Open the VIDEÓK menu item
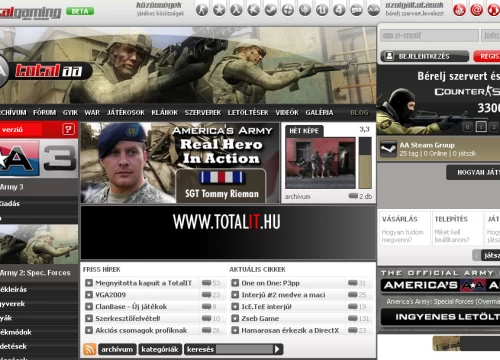 pos(287,113)
